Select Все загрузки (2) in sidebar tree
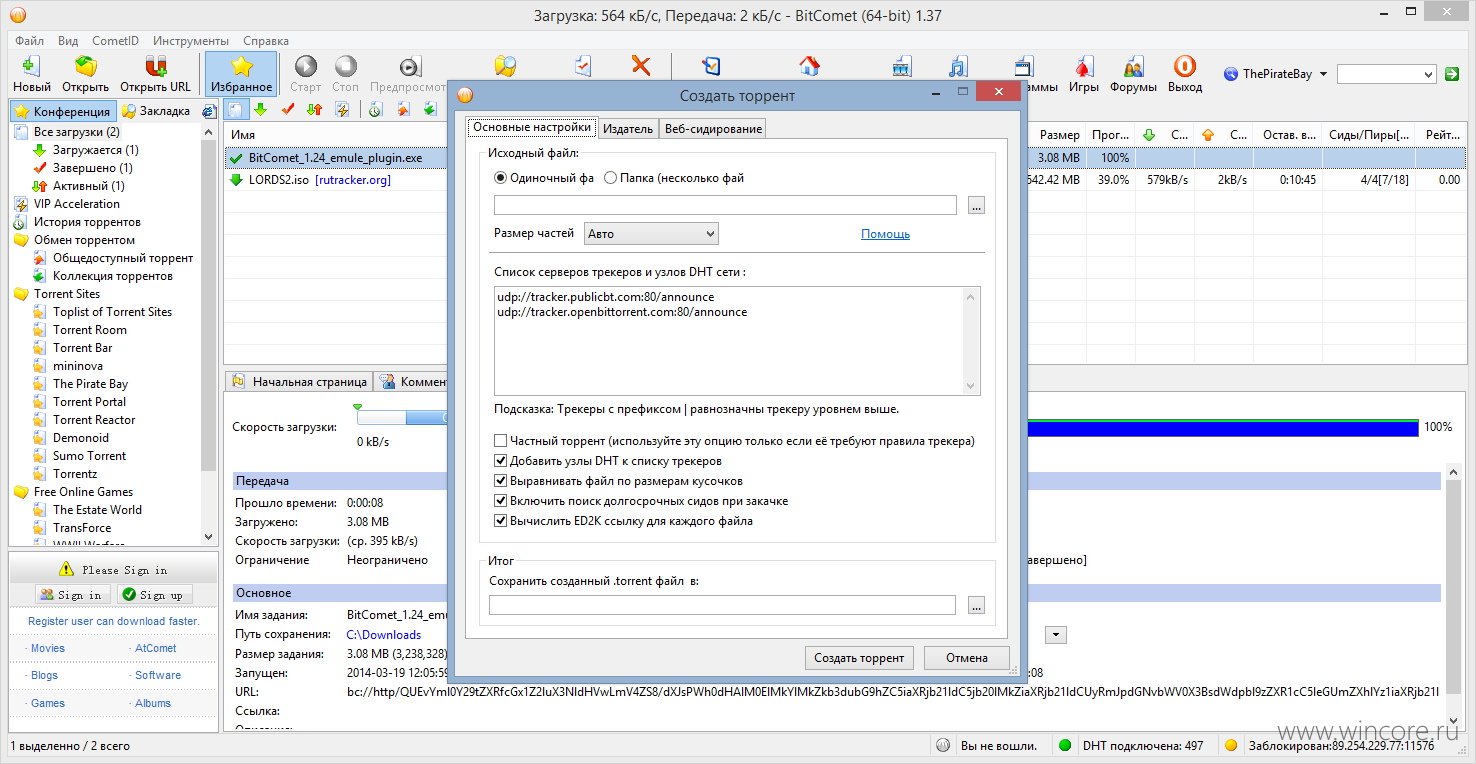This screenshot has height=764, width=1476. tap(76, 132)
